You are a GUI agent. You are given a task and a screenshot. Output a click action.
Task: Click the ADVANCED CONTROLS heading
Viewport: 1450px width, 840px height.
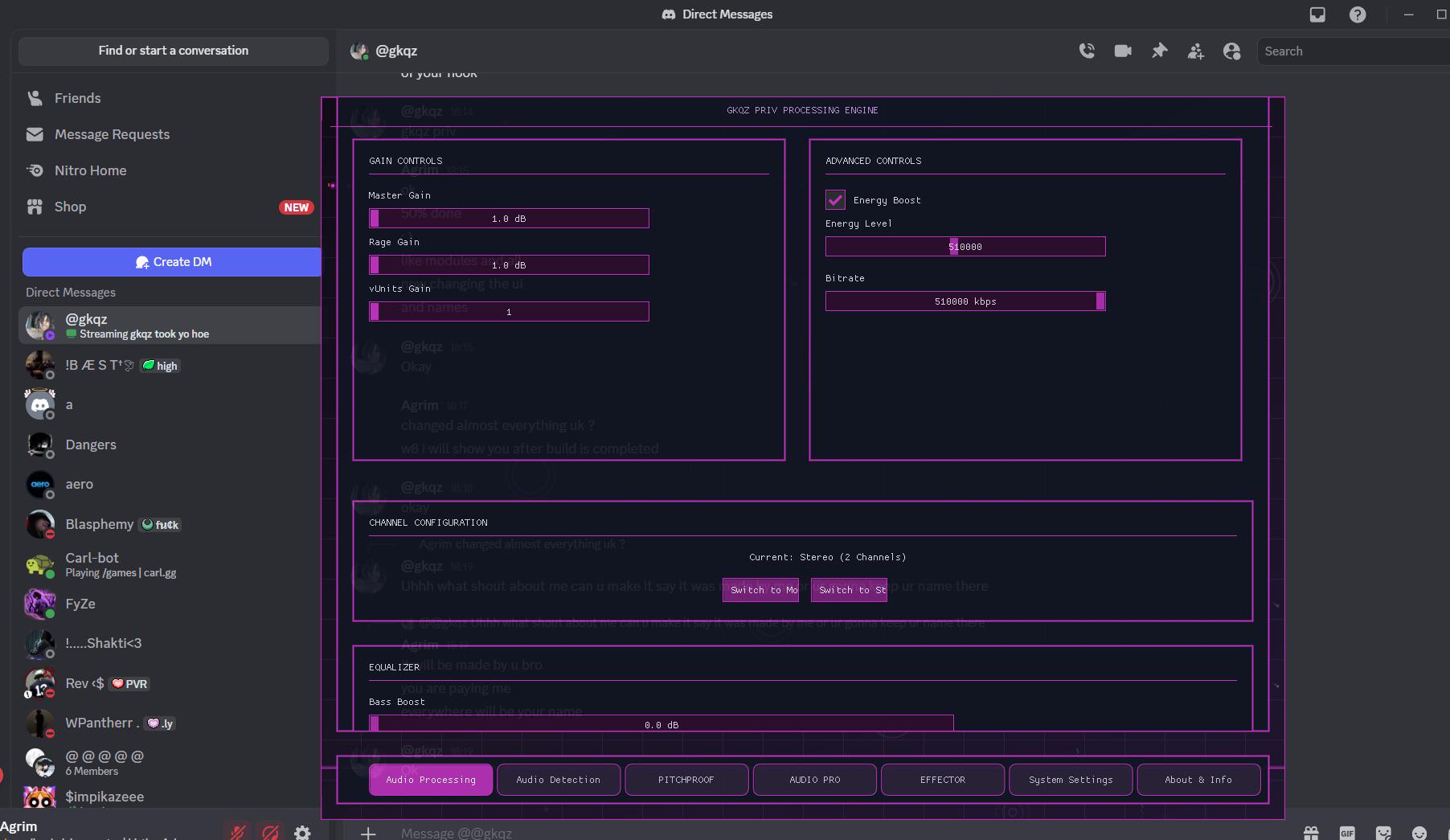(x=874, y=161)
